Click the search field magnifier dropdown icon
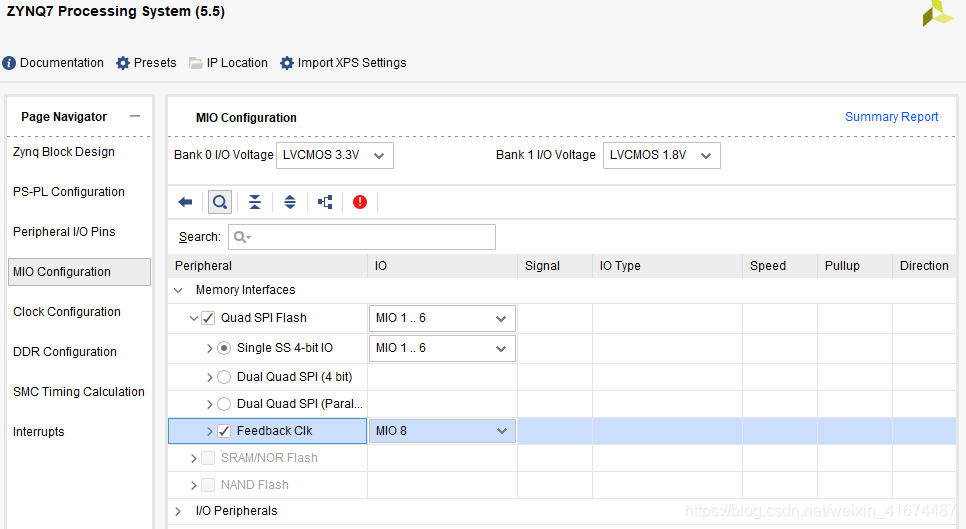 click(x=242, y=237)
